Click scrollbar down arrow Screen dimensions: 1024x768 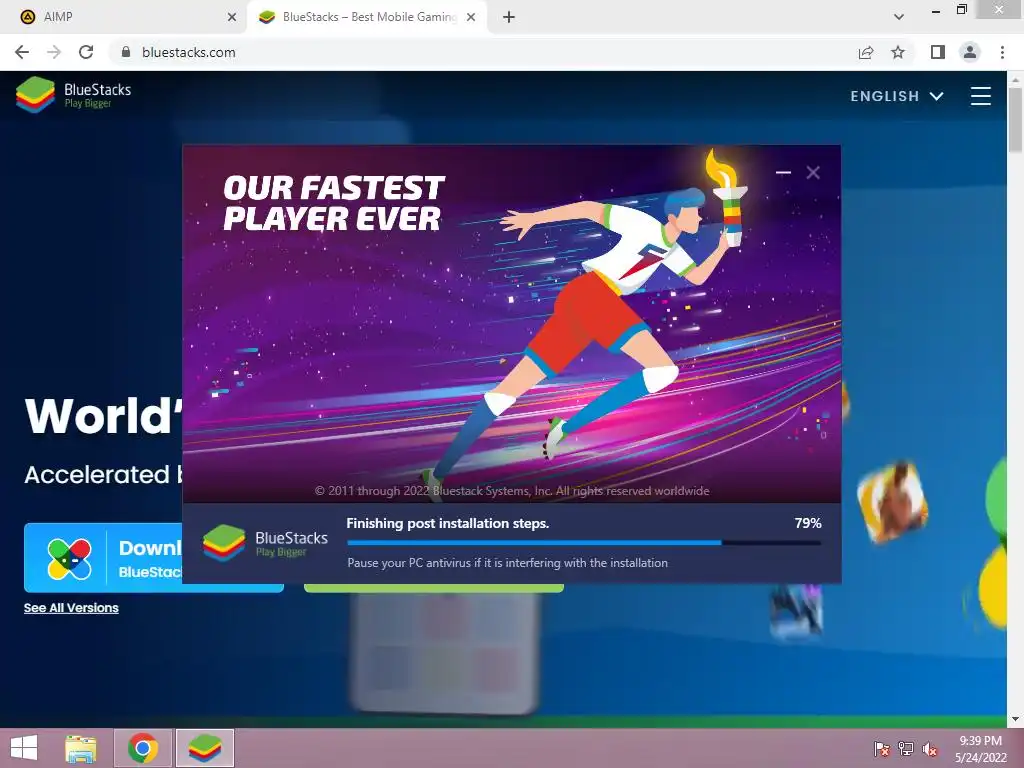click(x=1015, y=720)
